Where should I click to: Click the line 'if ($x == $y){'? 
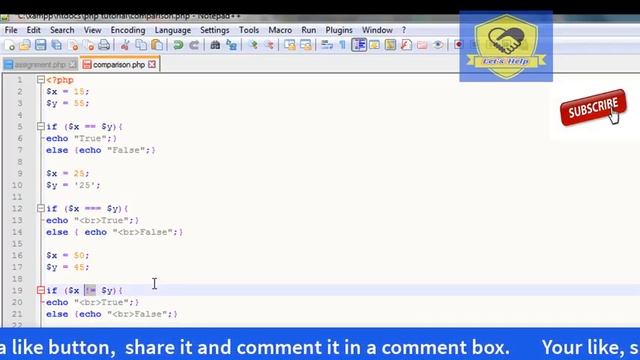tap(84, 127)
